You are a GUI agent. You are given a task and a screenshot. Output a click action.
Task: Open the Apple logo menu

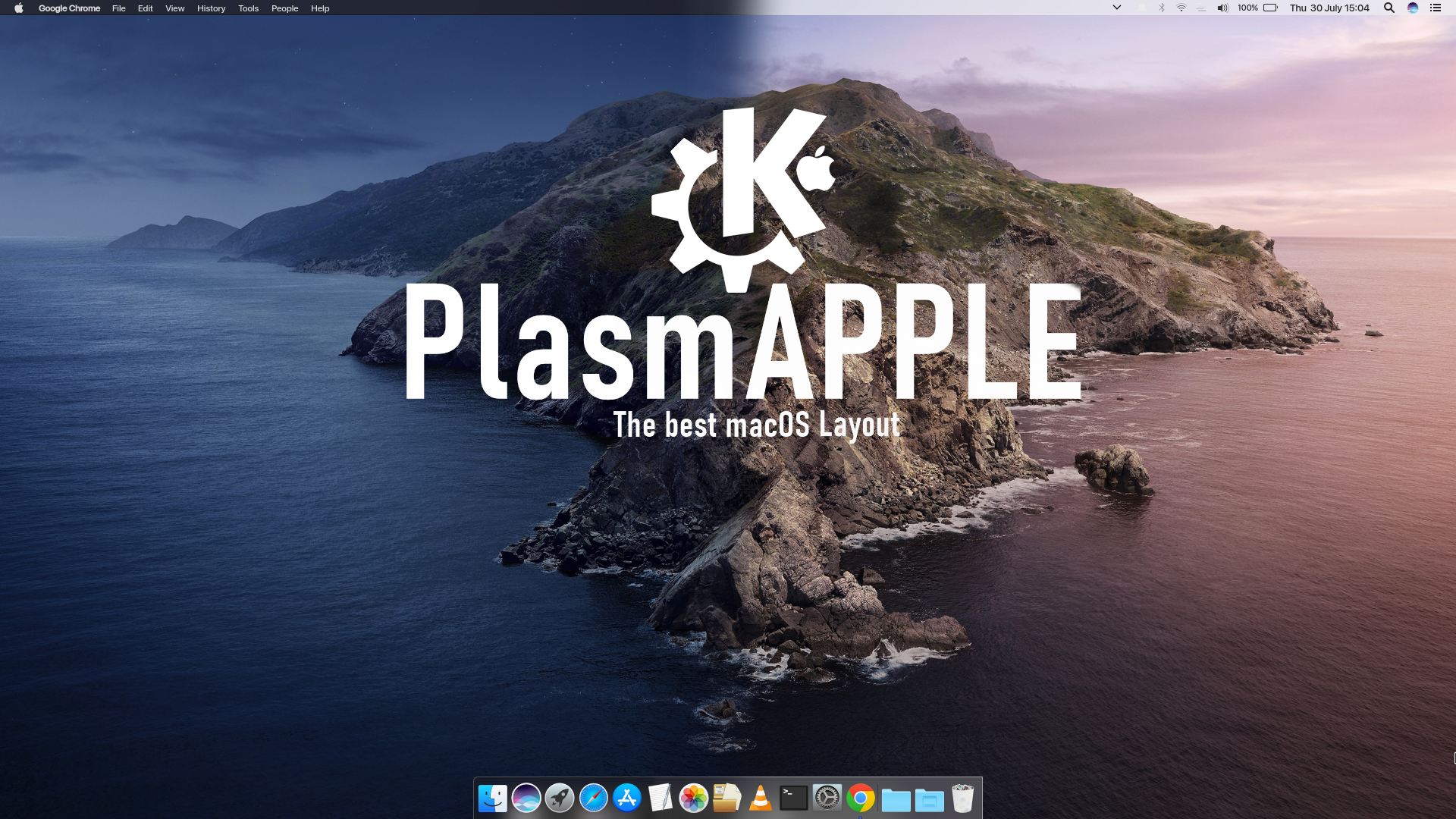[19, 8]
